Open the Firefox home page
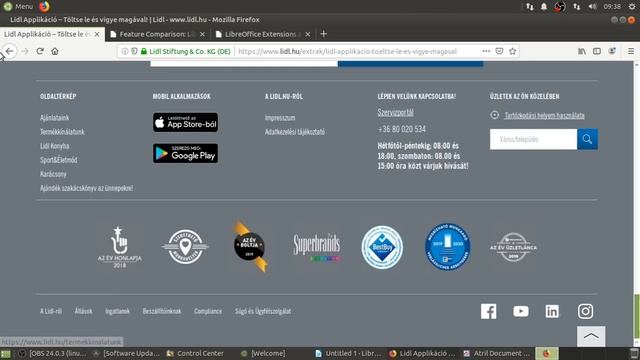This screenshot has width=640, height=360. [x=55, y=51]
